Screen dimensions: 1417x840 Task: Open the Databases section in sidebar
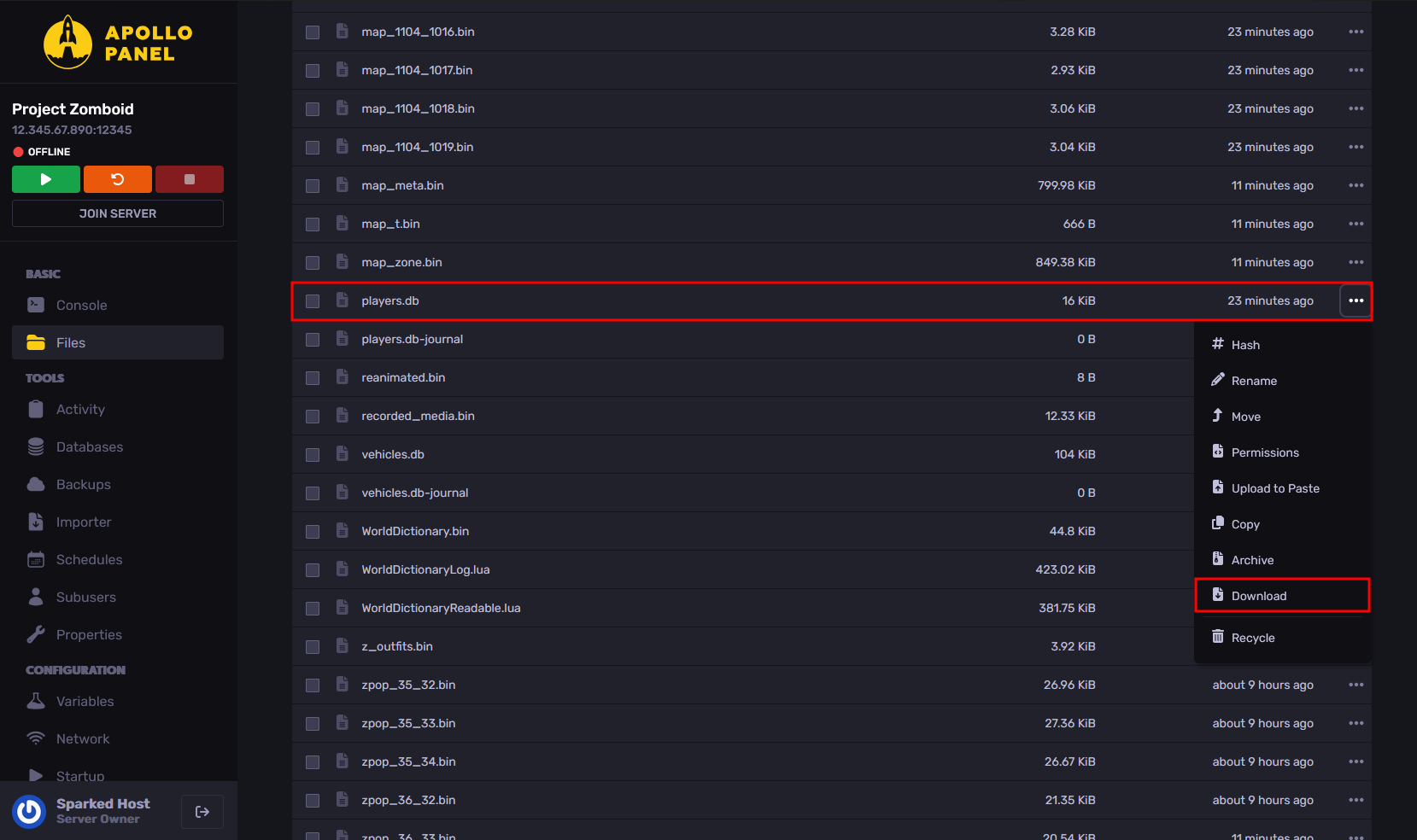(89, 447)
